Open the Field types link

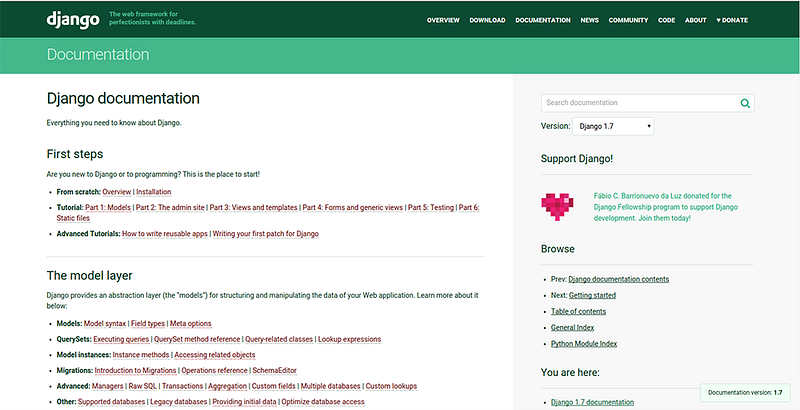(148, 324)
